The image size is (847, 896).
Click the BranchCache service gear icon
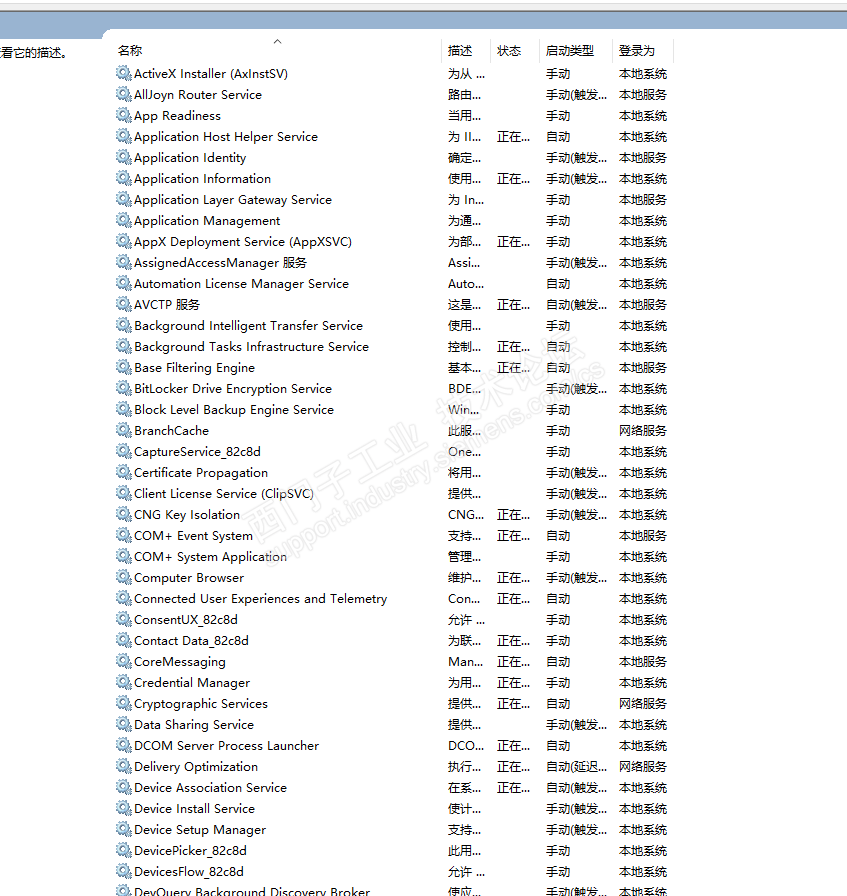coord(123,430)
